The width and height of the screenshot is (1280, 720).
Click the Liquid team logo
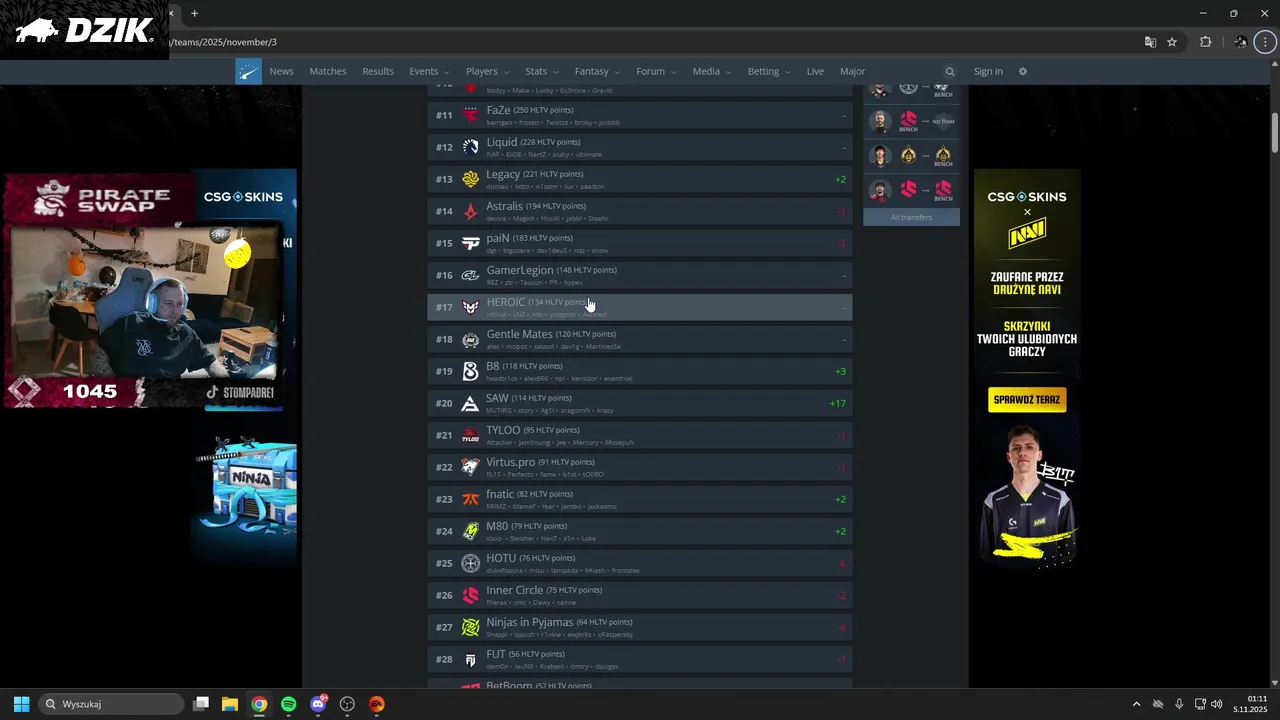pyautogui.click(x=470, y=147)
